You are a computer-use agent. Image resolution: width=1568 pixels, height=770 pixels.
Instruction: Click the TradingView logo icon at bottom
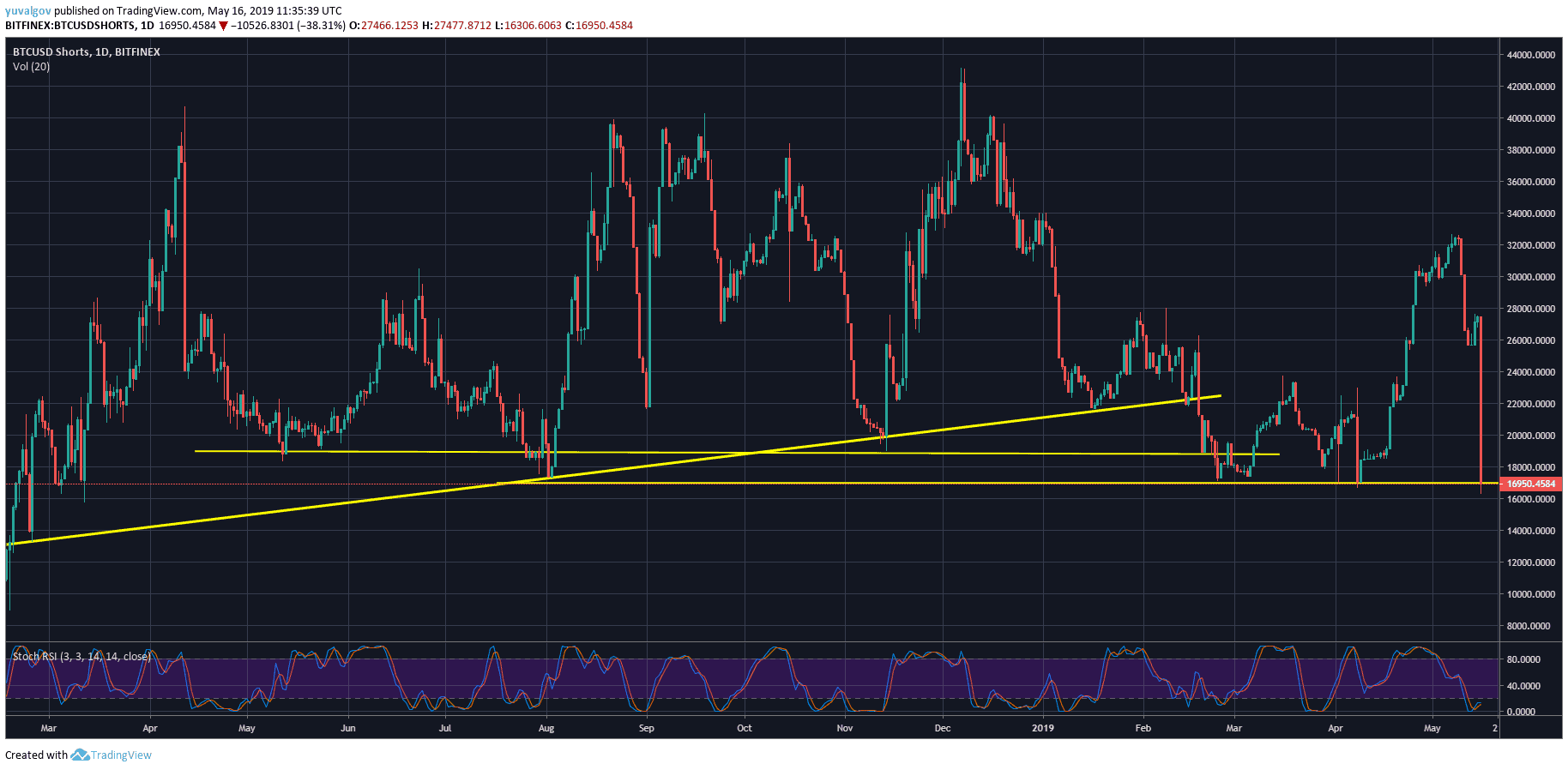(80, 755)
